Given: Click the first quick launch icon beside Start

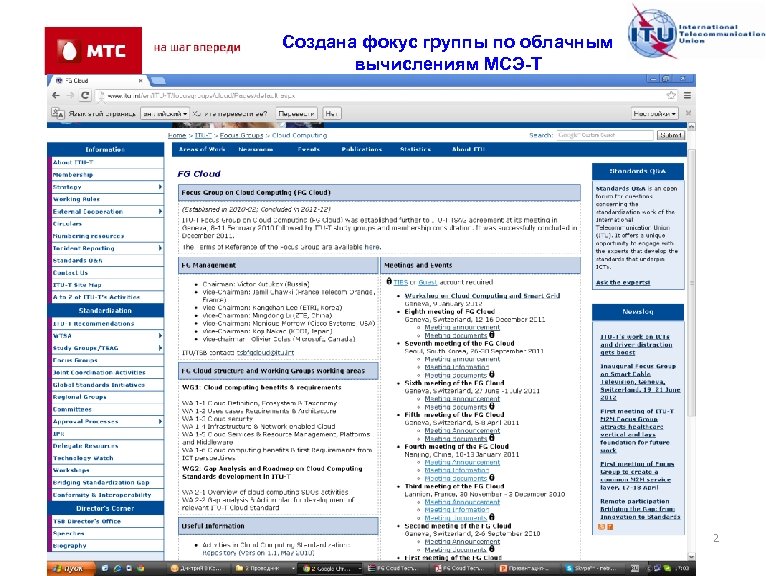Looking at the screenshot, I should click(105, 569).
